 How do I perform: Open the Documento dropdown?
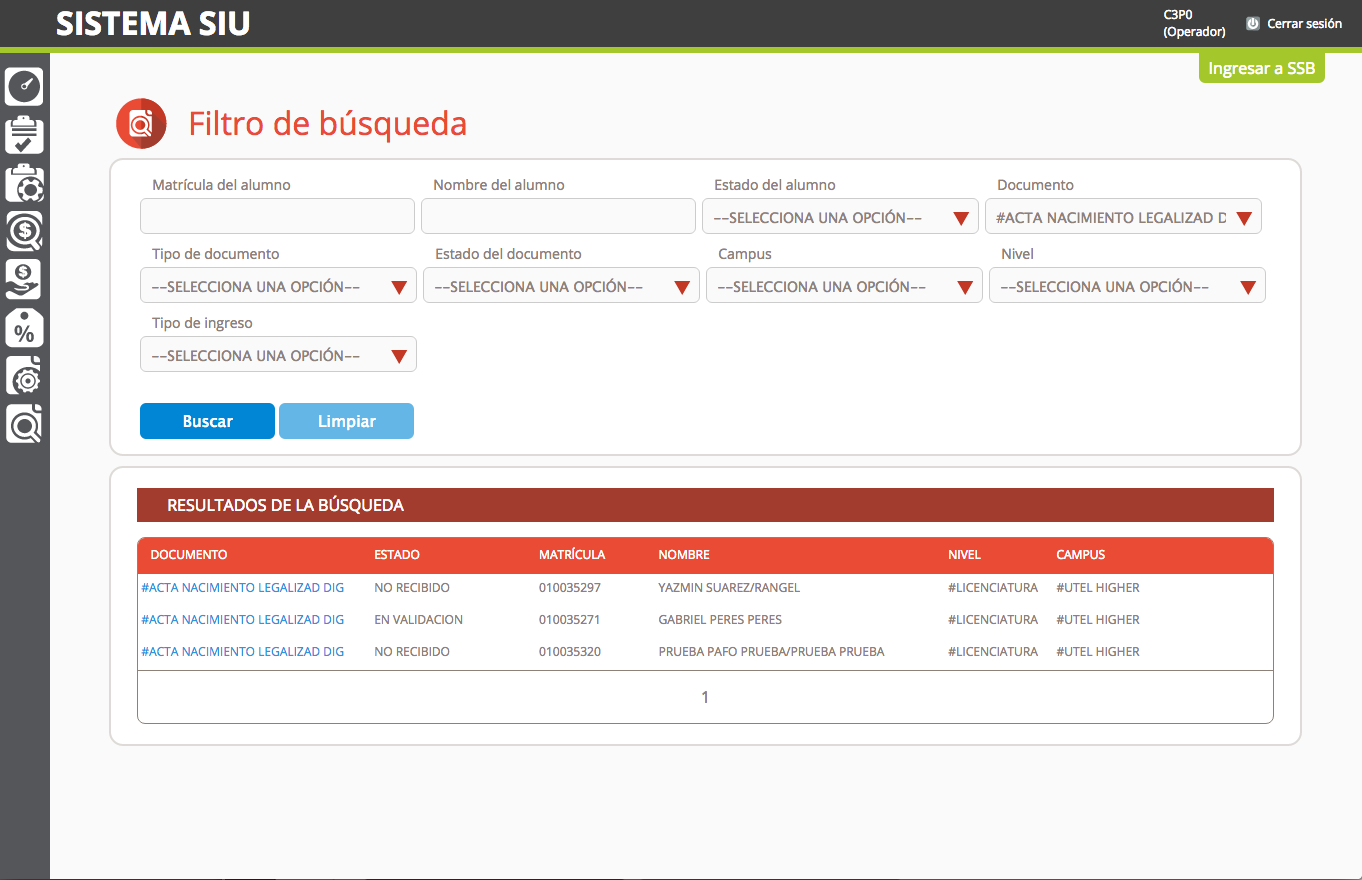[1123, 216]
